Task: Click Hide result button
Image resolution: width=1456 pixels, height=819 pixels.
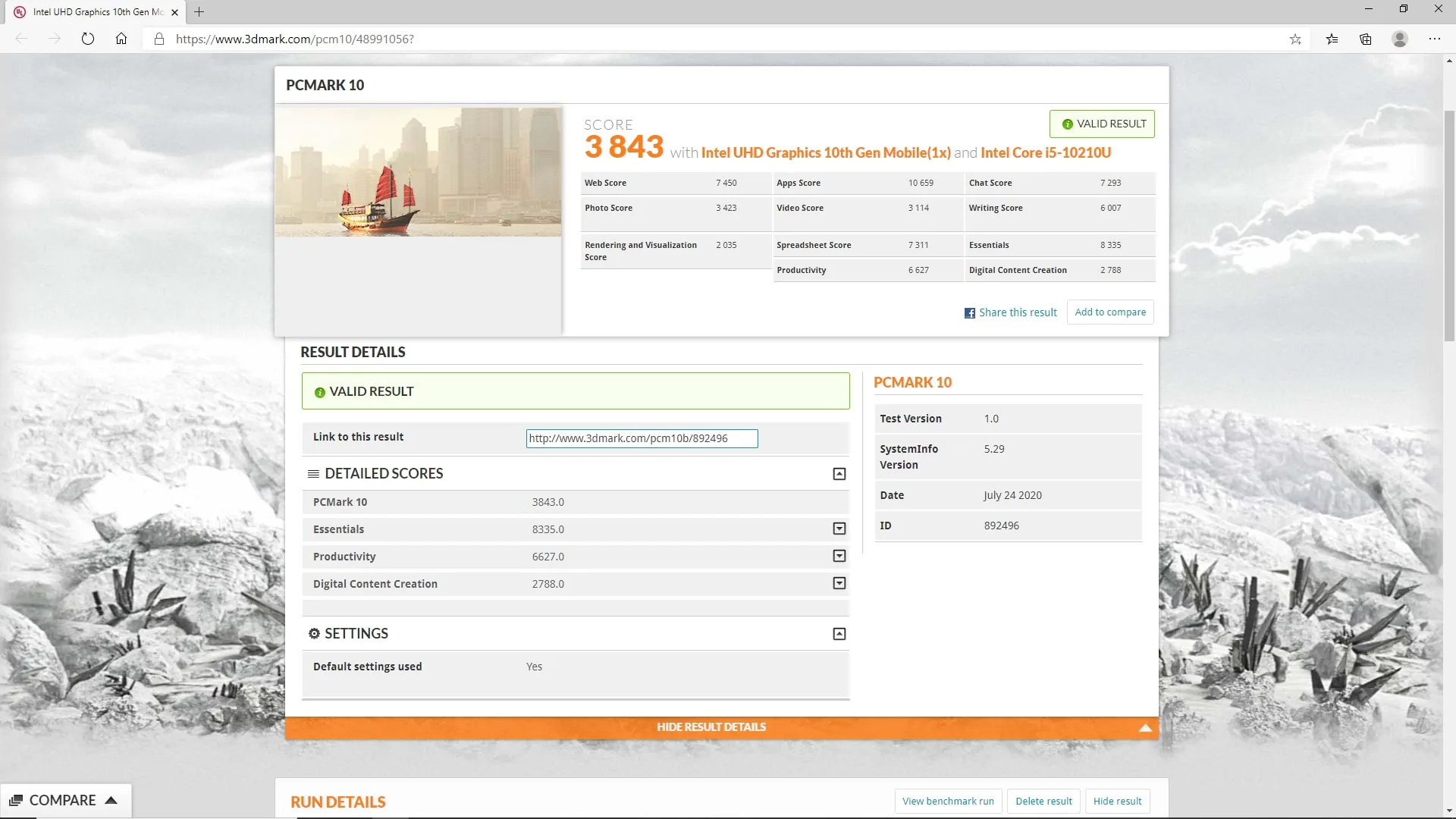Action: point(1117,802)
